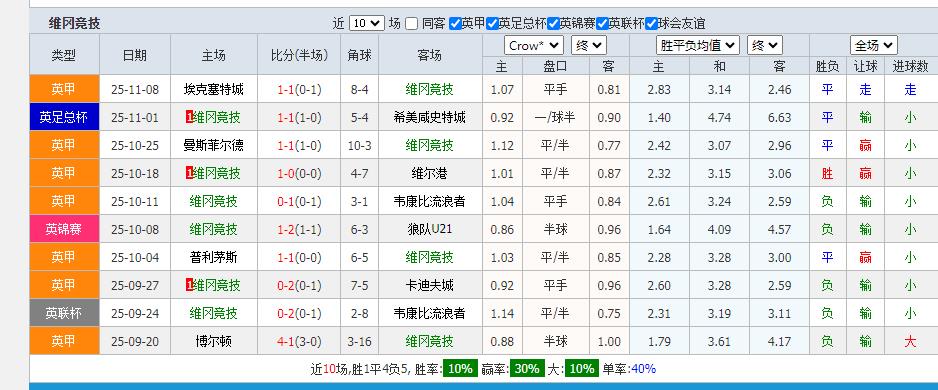Toggle the 同客 checkbox
938x390 pixels.
(x=411, y=24)
